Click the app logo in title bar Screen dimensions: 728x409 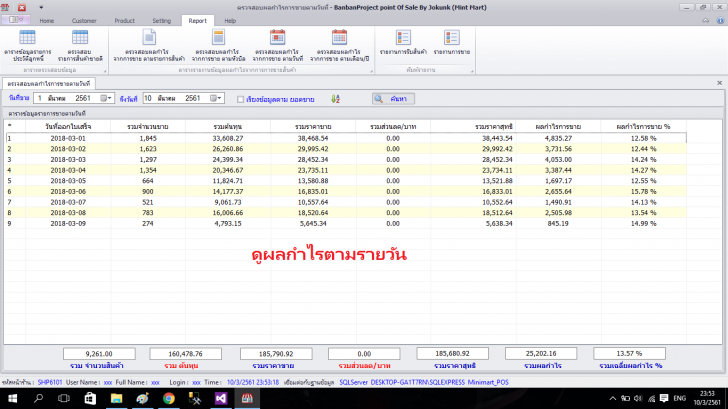click(x=6, y=7)
